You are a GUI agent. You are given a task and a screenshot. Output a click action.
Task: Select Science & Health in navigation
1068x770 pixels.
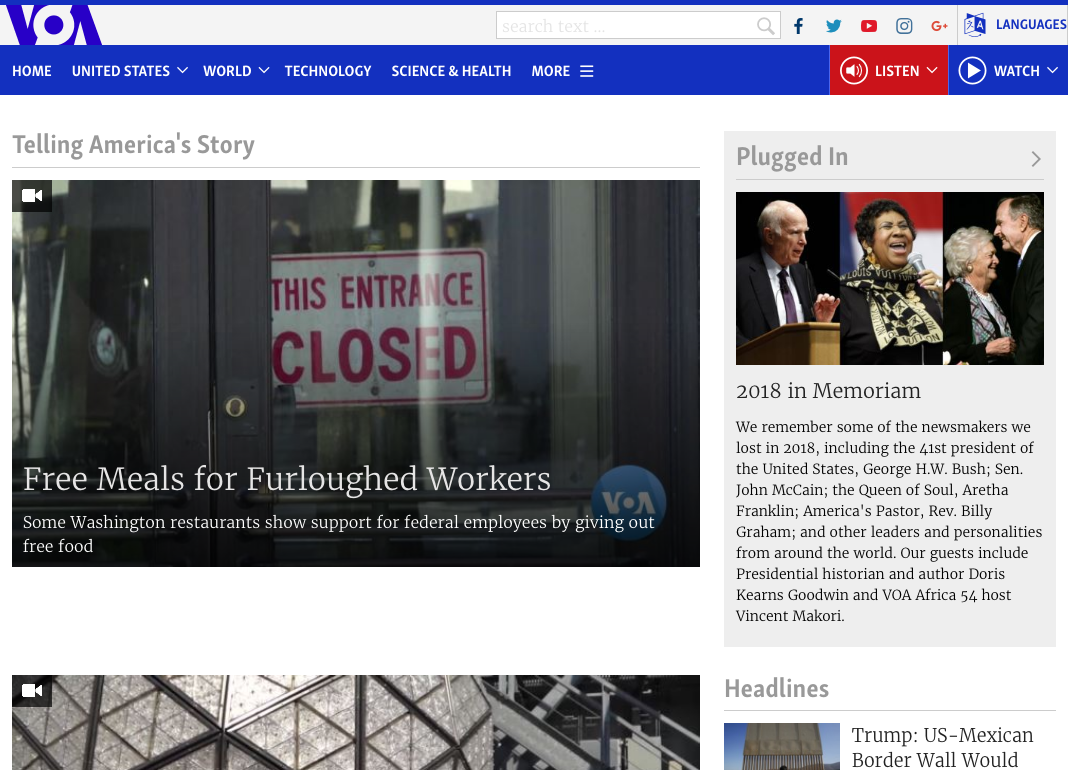click(x=451, y=71)
